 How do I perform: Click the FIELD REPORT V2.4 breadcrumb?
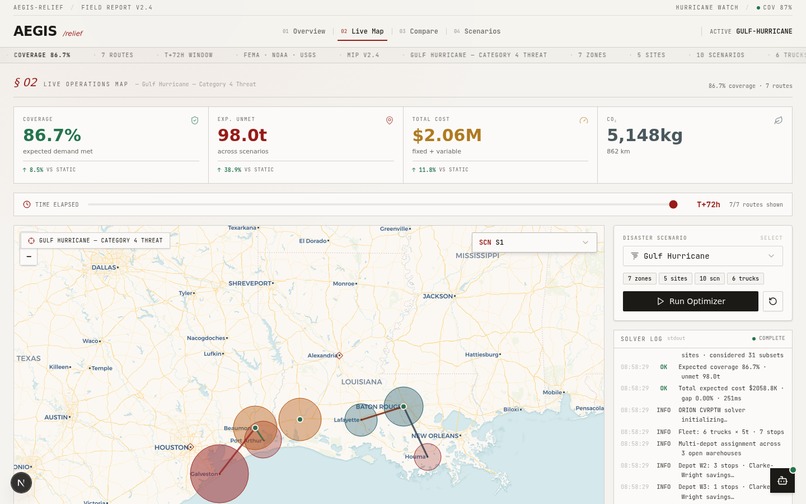pos(117,7)
